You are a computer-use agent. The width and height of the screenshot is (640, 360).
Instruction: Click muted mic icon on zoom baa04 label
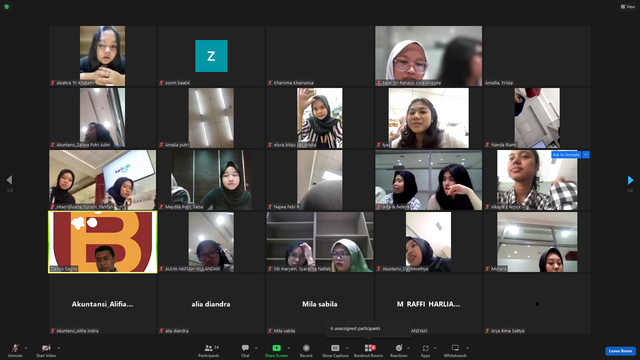click(161, 83)
